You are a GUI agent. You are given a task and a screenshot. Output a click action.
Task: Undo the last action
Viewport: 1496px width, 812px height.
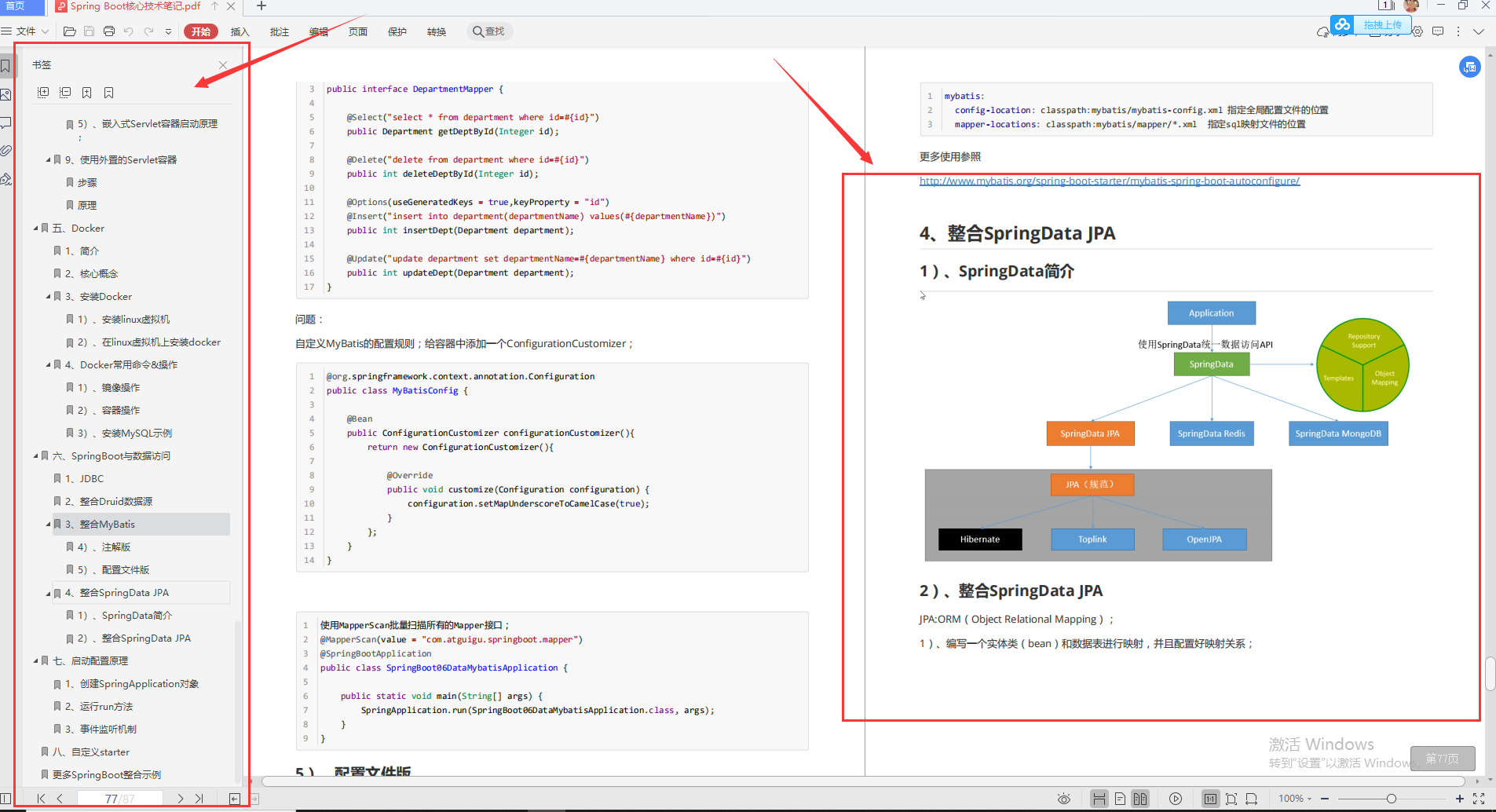click(129, 31)
